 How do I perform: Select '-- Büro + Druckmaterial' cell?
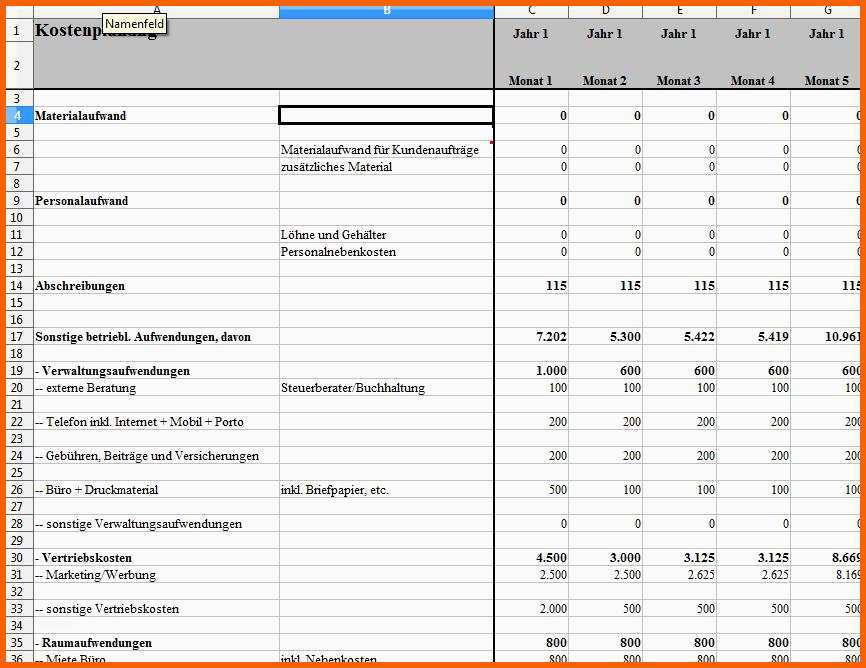[156, 490]
